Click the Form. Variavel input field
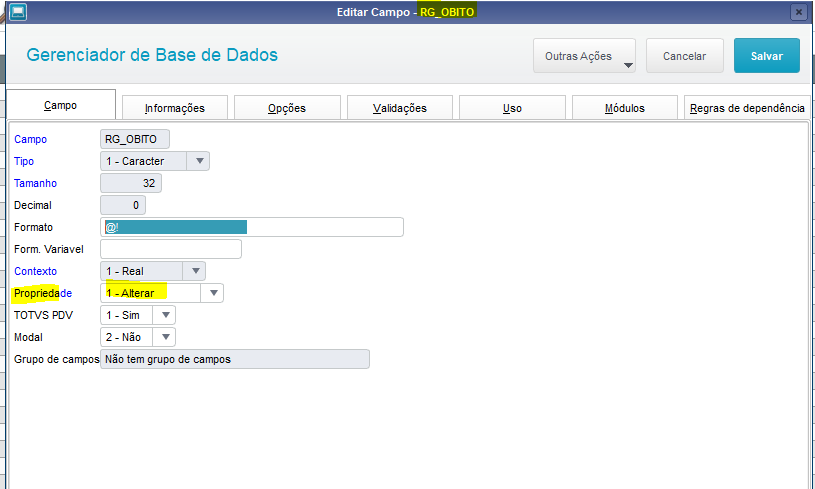The image size is (815, 489). click(x=170, y=249)
